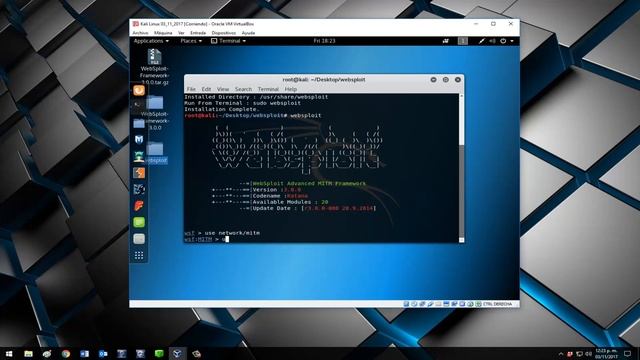
Task: Click the screen recorder icon in Kali top bar
Action: [446, 41]
